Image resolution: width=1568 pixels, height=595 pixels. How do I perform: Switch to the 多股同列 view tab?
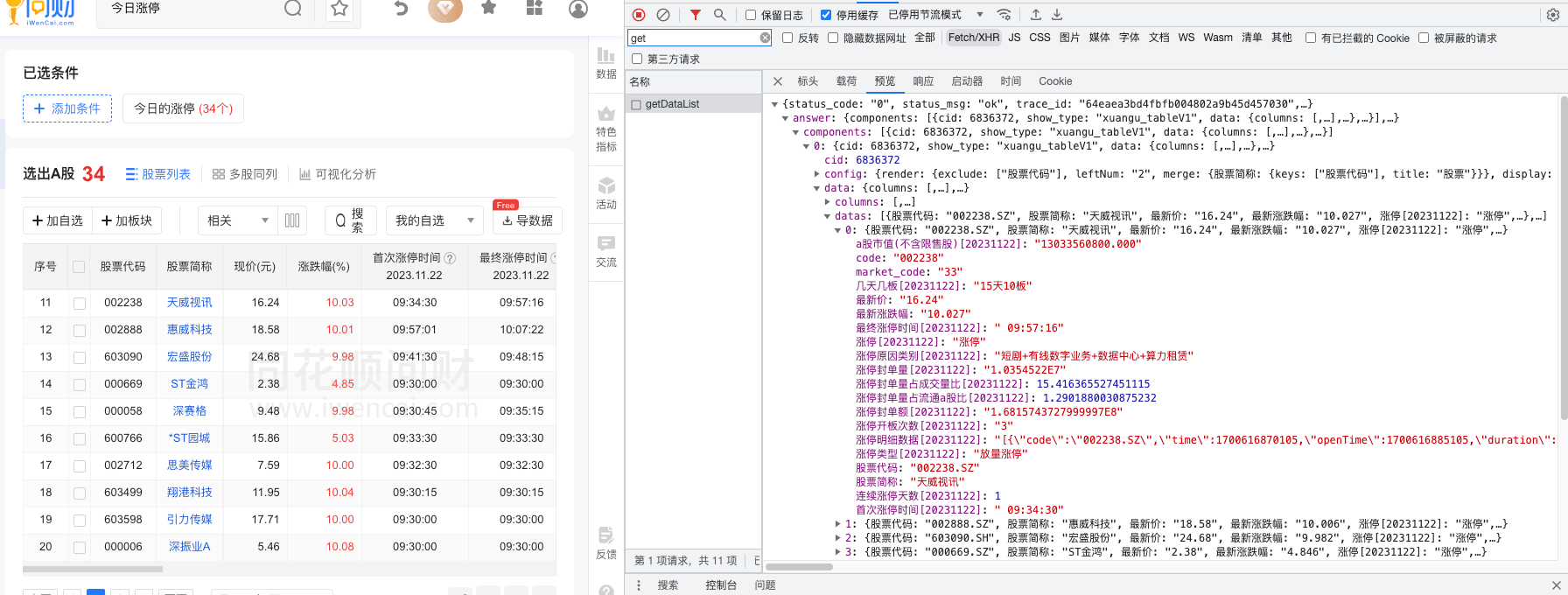(245, 174)
